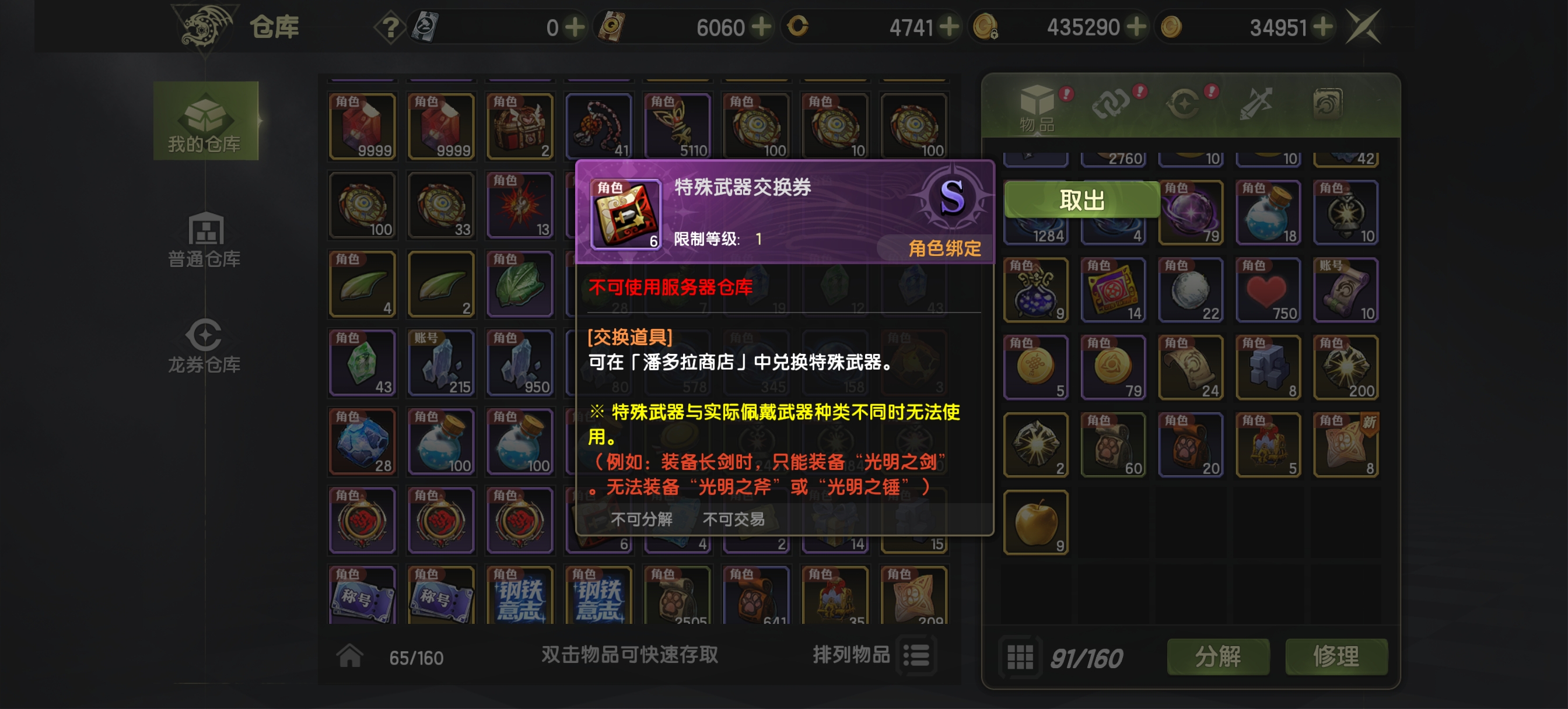Screen dimensions: 1568x709
Task: Open the 龙券仓库 tab
Action: (205, 346)
